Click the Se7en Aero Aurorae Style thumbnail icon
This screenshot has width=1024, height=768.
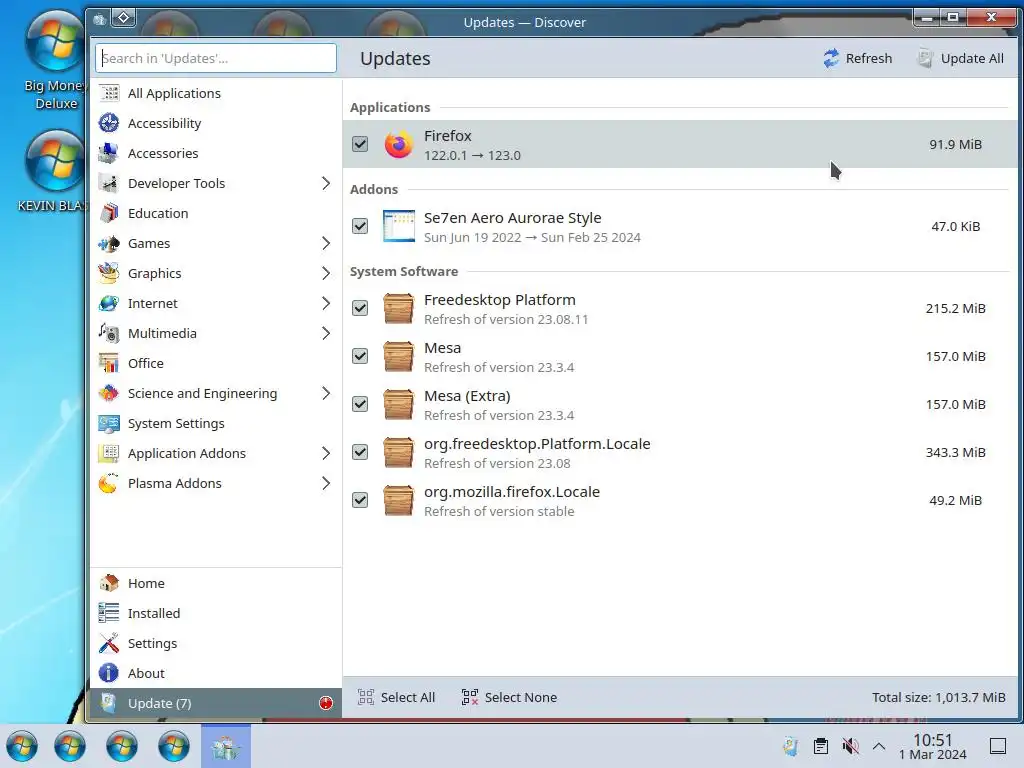[x=398, y=226]
